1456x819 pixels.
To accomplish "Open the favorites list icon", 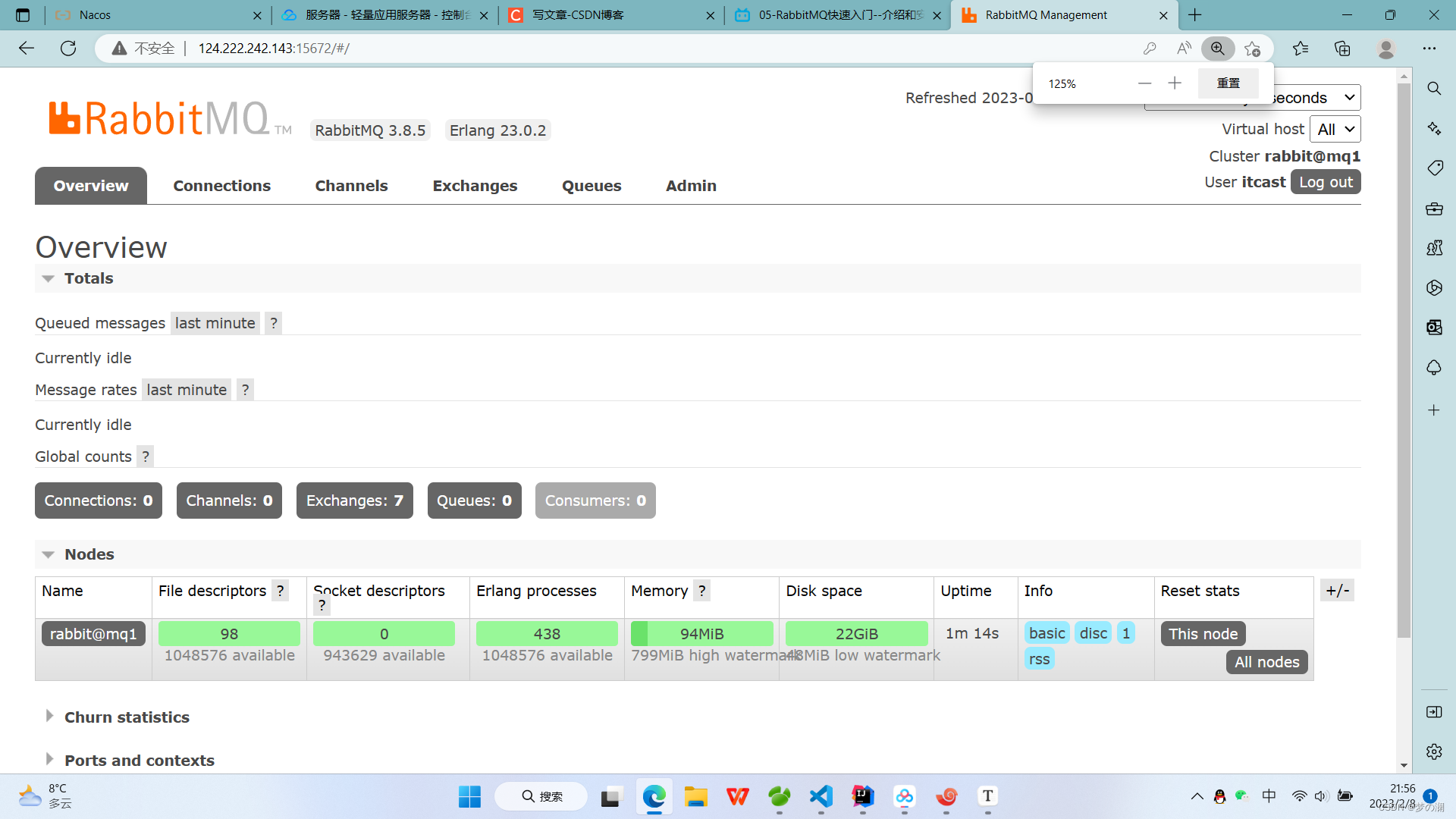I will point(1301,49).
